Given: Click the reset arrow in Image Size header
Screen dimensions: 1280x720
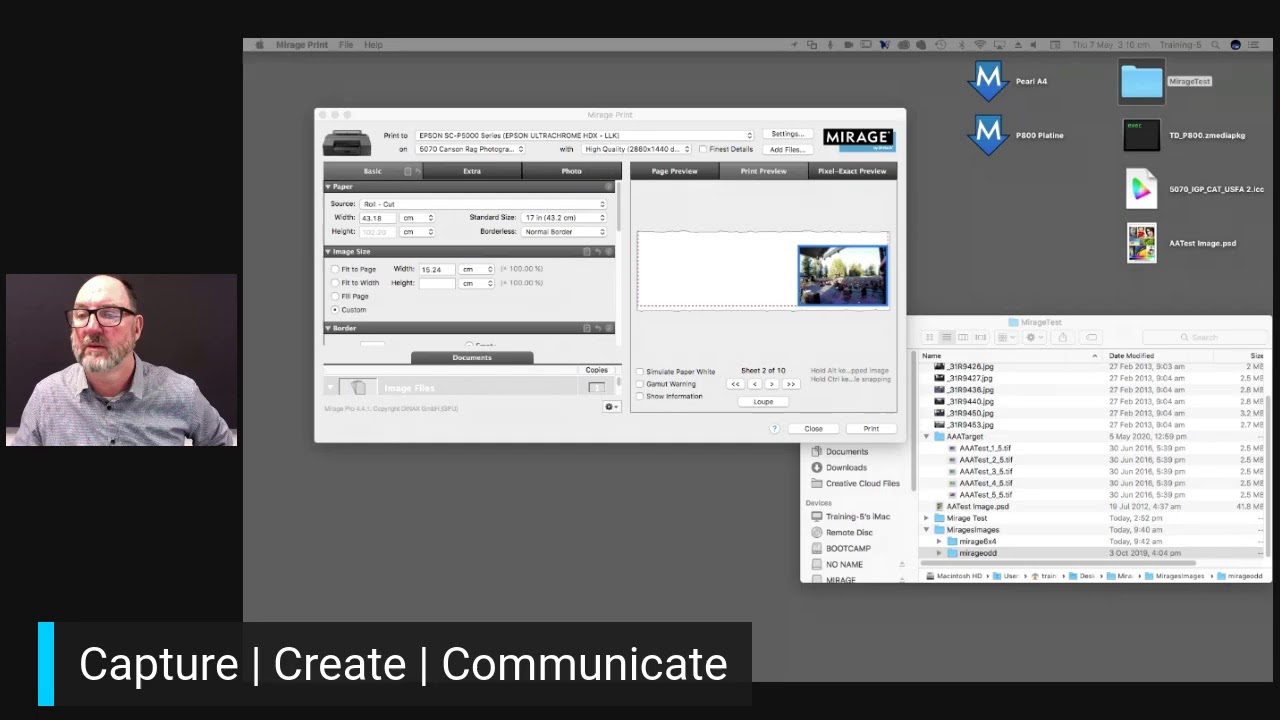Looking at the screenshot, I should [598, 252].
